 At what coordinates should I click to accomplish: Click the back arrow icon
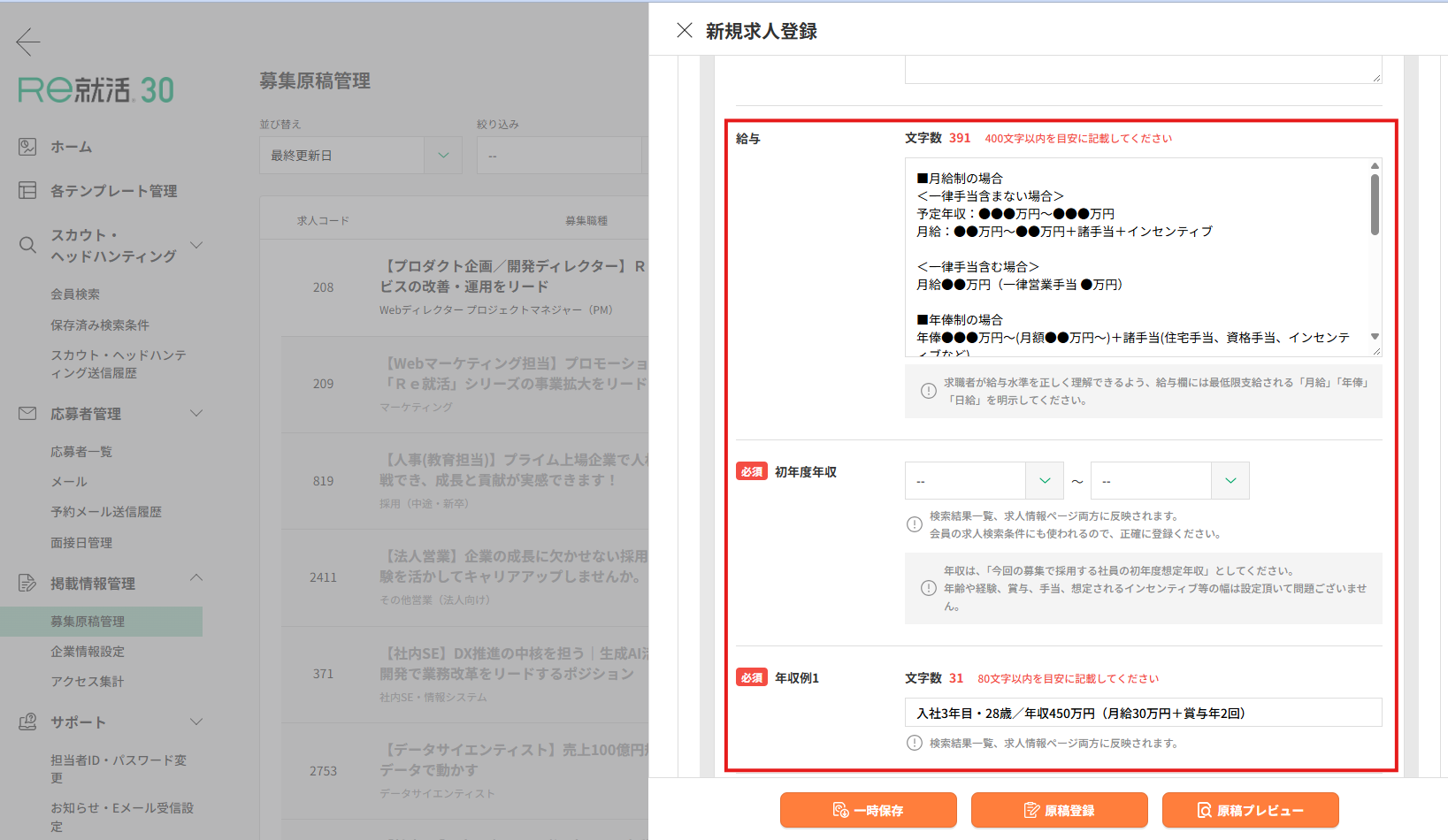click(x=28, y=42)
